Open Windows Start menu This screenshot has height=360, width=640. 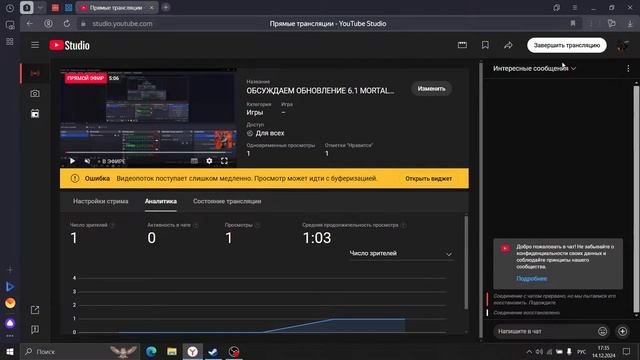[10, 351]
